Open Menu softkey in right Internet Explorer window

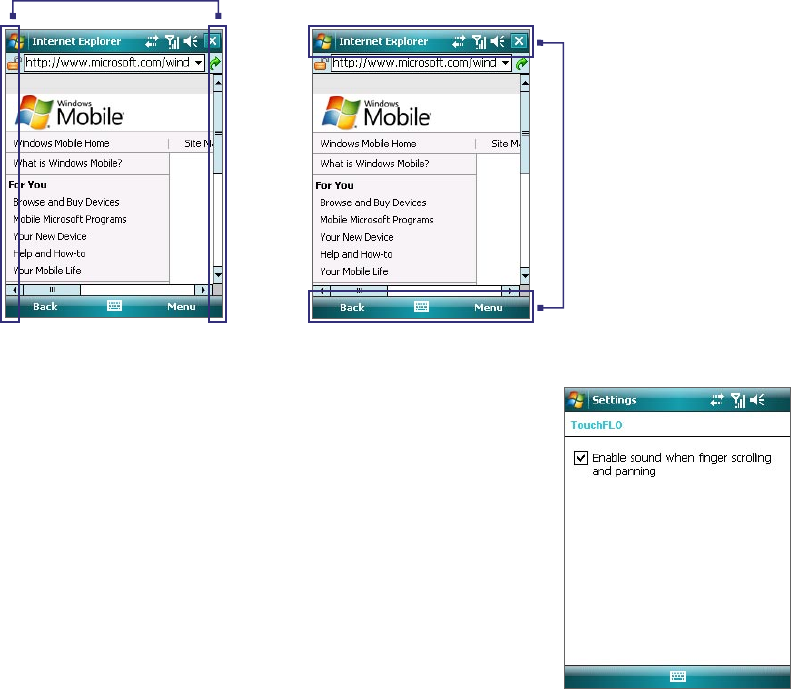tap(488, 307)
